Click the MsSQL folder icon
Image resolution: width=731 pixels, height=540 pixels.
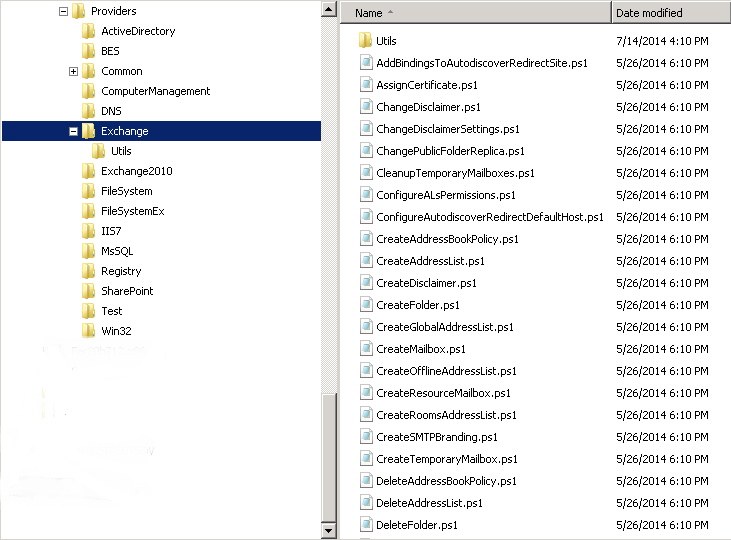[x=88, y=251]
